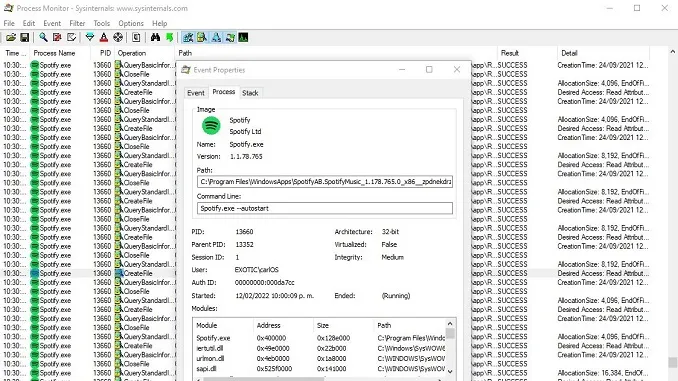
Task: Click the modules list vertical scrollbar thumb
Action: tap(450, 333)
